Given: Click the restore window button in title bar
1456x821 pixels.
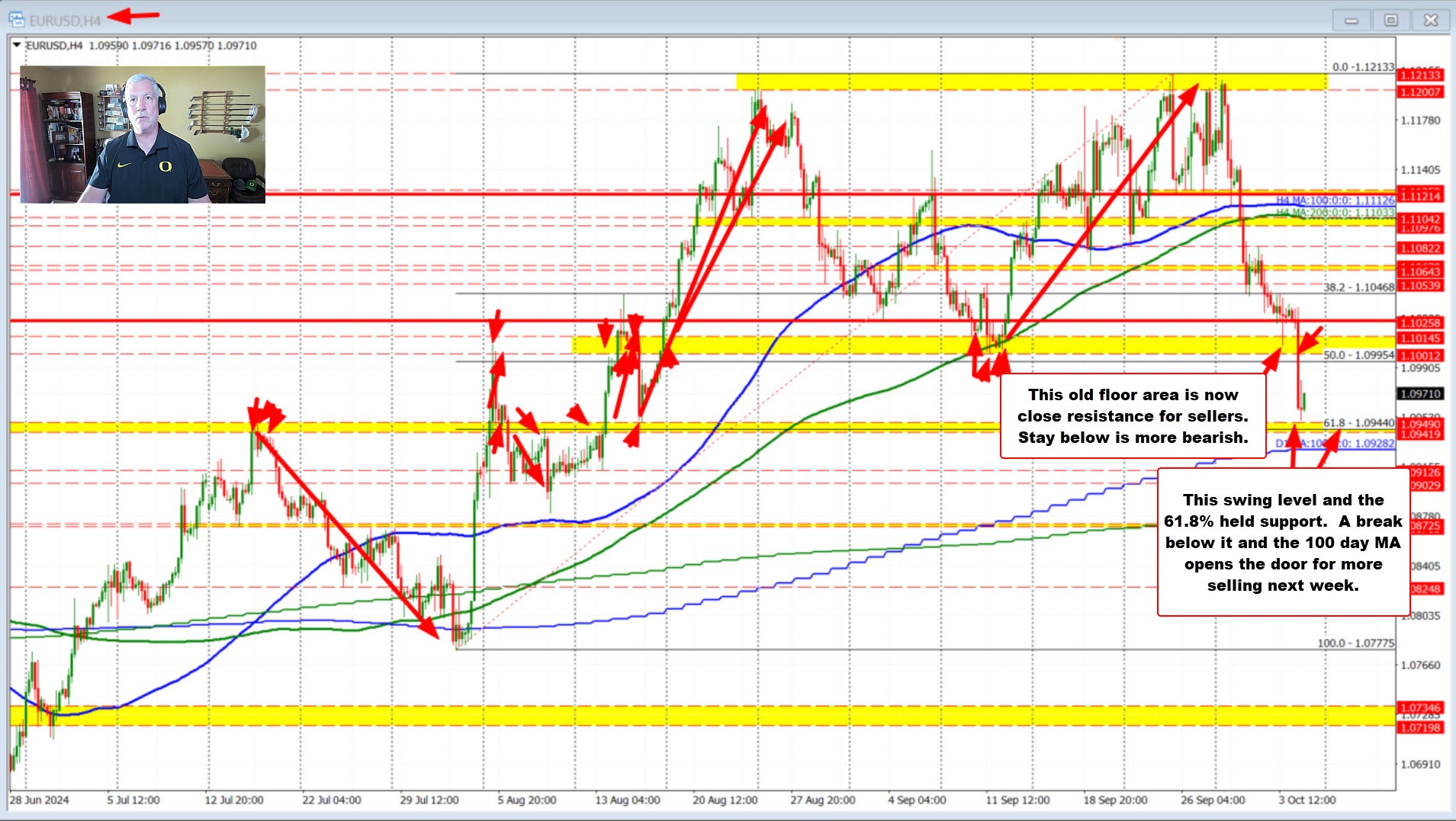Looking at the screenshot, I should (1390, 20).
